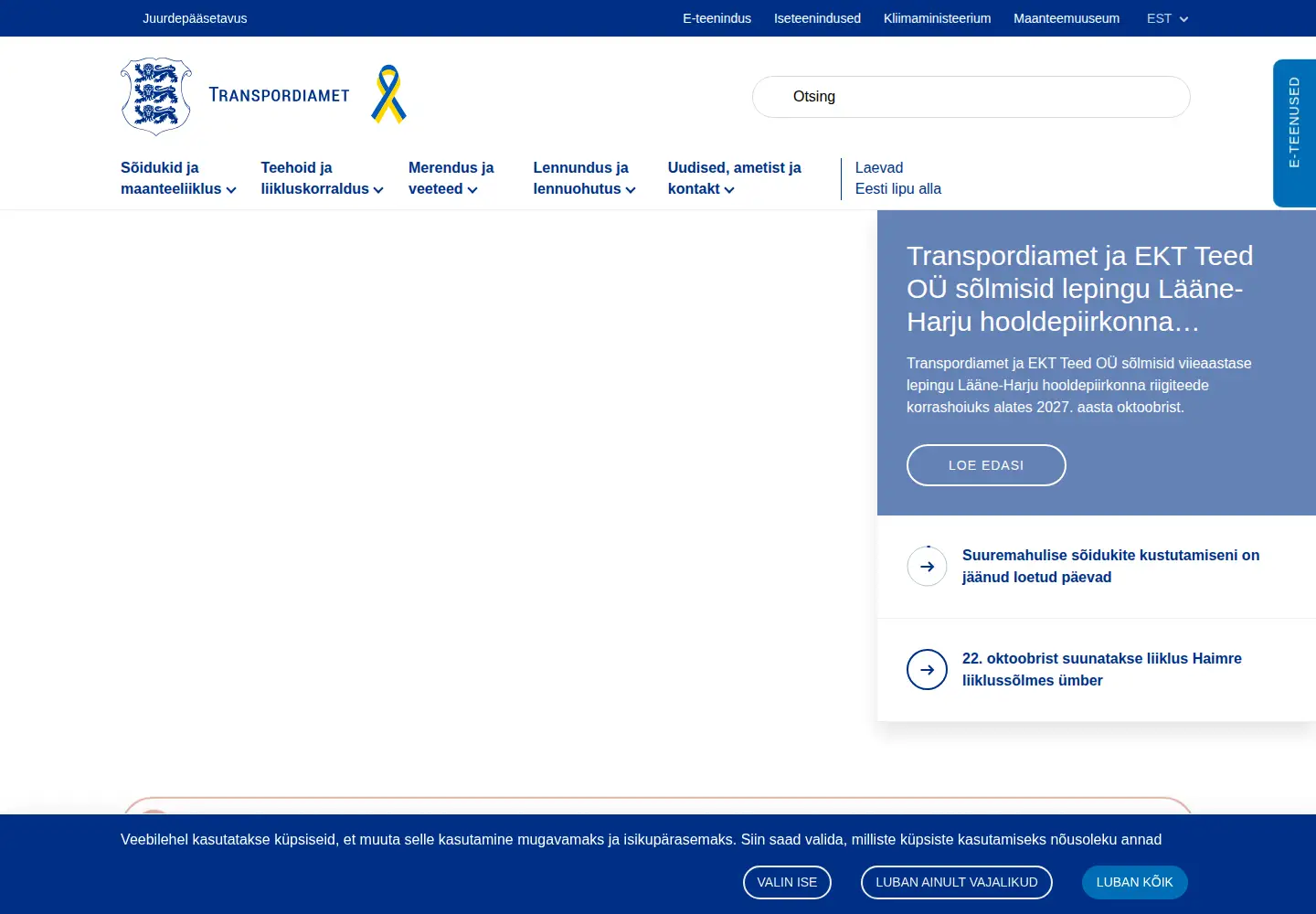Open Juurdepääsetavus accessibility link

(195, 18)
